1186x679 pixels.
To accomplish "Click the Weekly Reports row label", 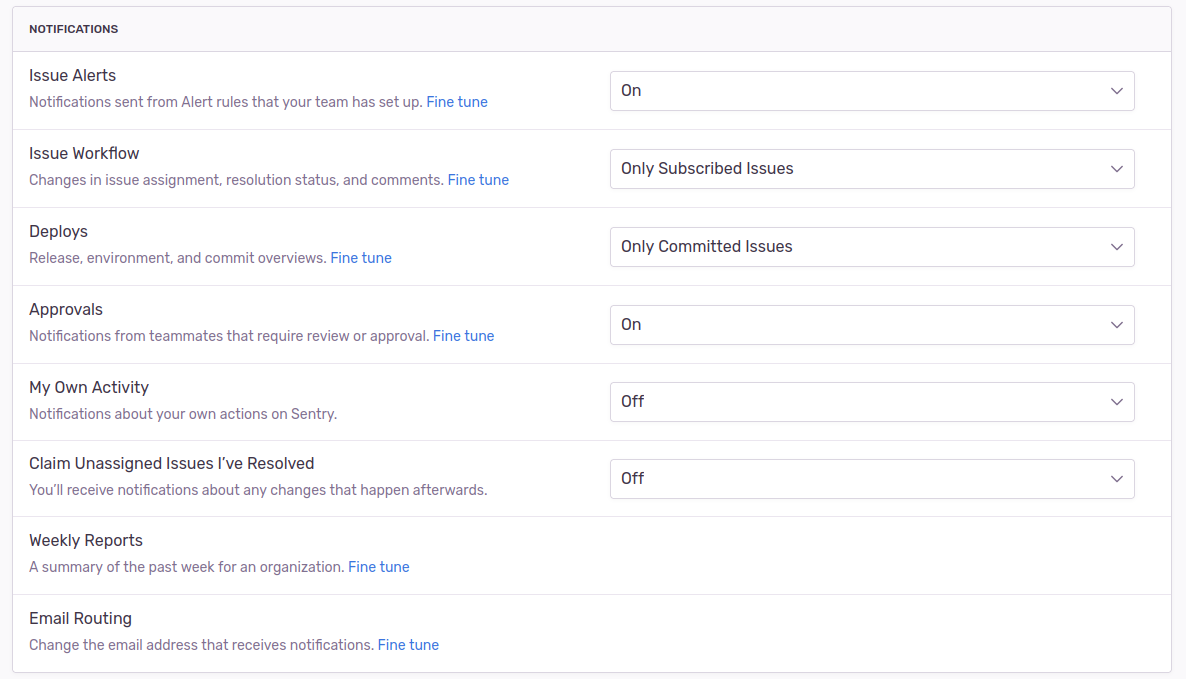I will 86,539.
